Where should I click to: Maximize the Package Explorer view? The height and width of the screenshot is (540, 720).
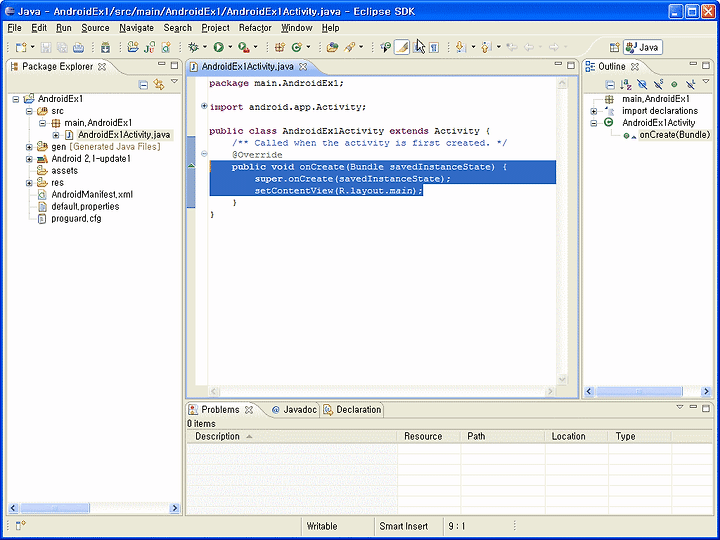[x=174, y=66]
